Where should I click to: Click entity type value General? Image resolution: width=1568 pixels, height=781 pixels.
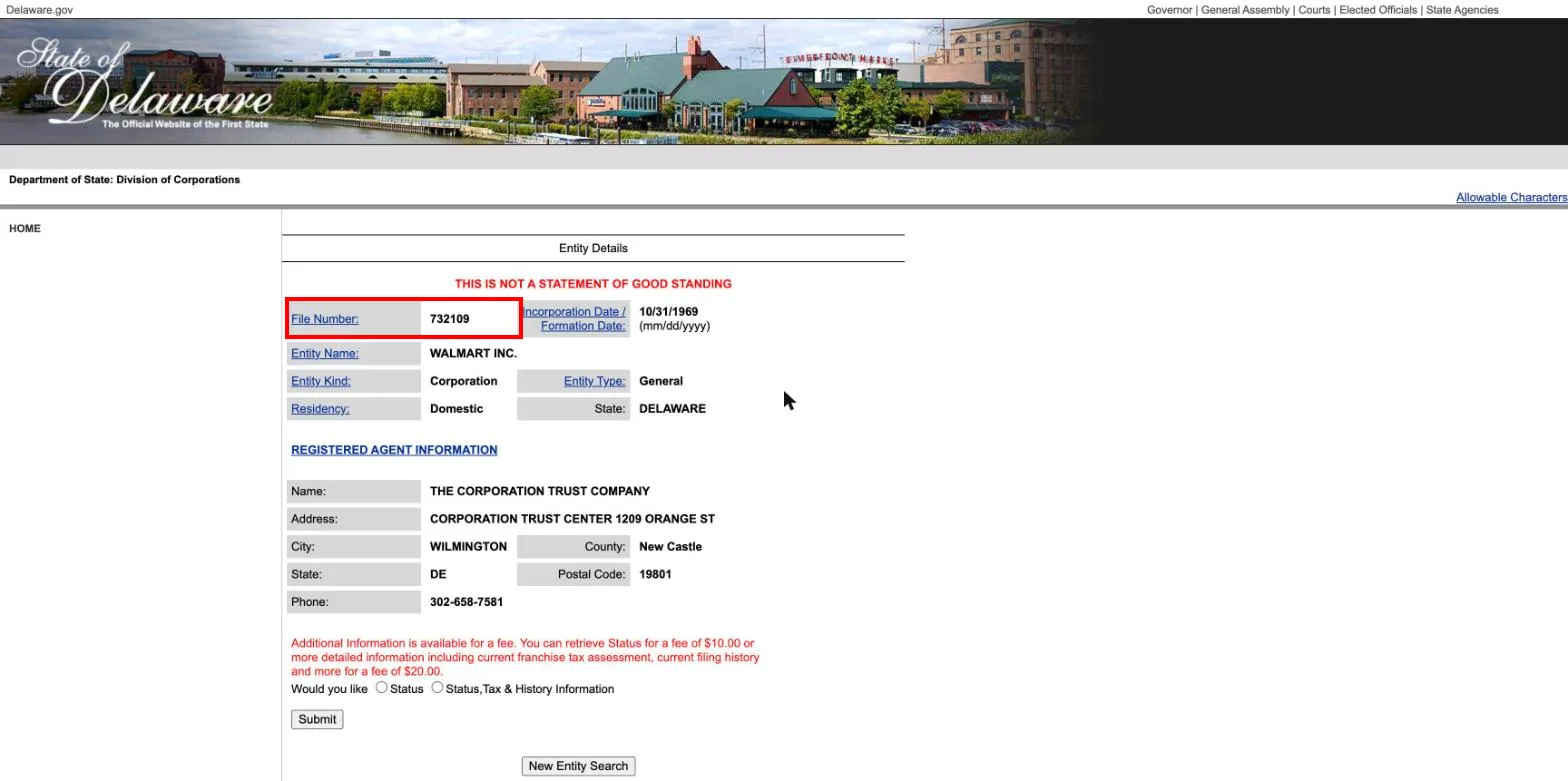[x=661, y=381]
